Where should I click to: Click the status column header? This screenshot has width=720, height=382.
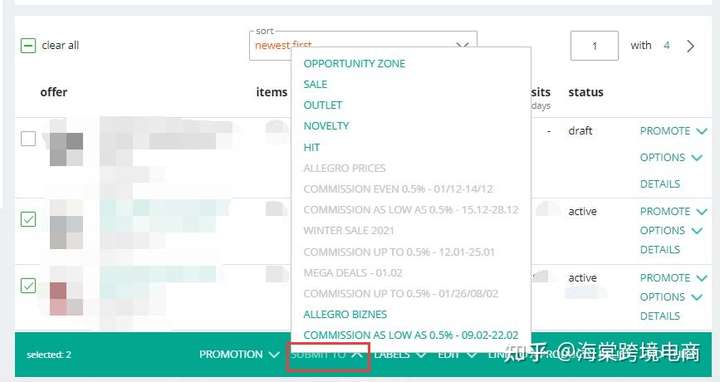(586, 92)
